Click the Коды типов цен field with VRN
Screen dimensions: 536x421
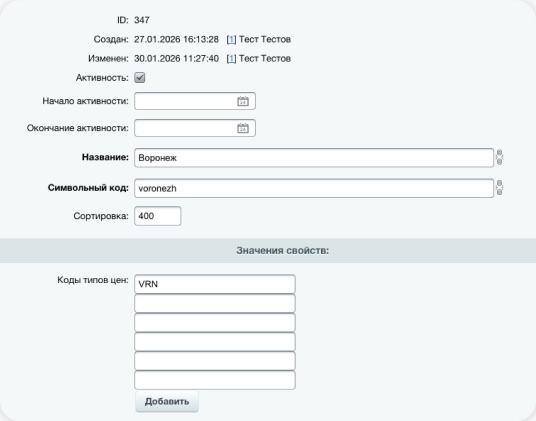215,284
